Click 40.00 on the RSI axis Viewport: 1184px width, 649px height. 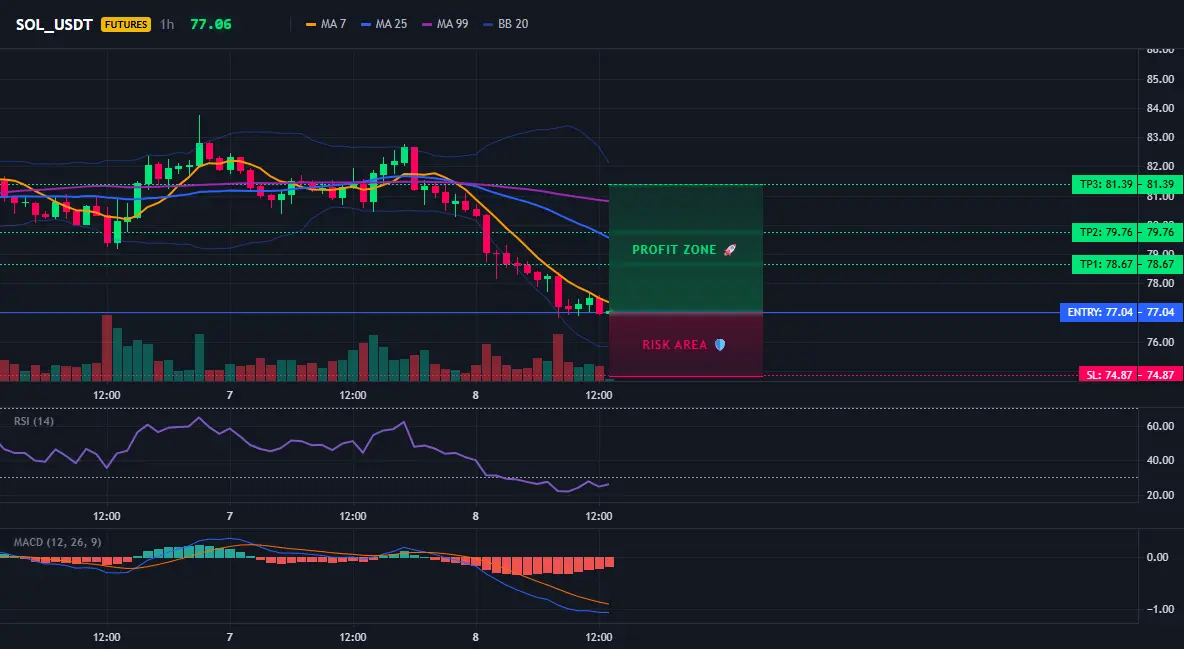tap(1160, 460)
